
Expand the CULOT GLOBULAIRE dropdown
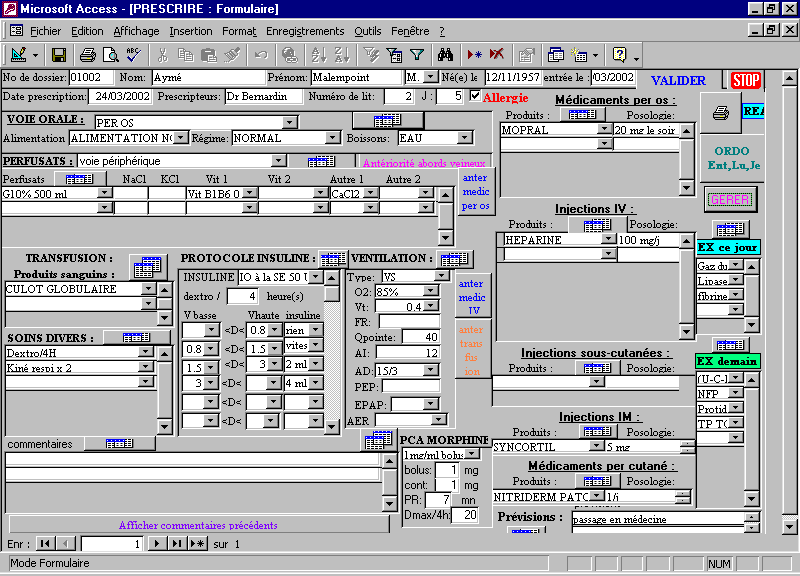(x=148, y=289)
